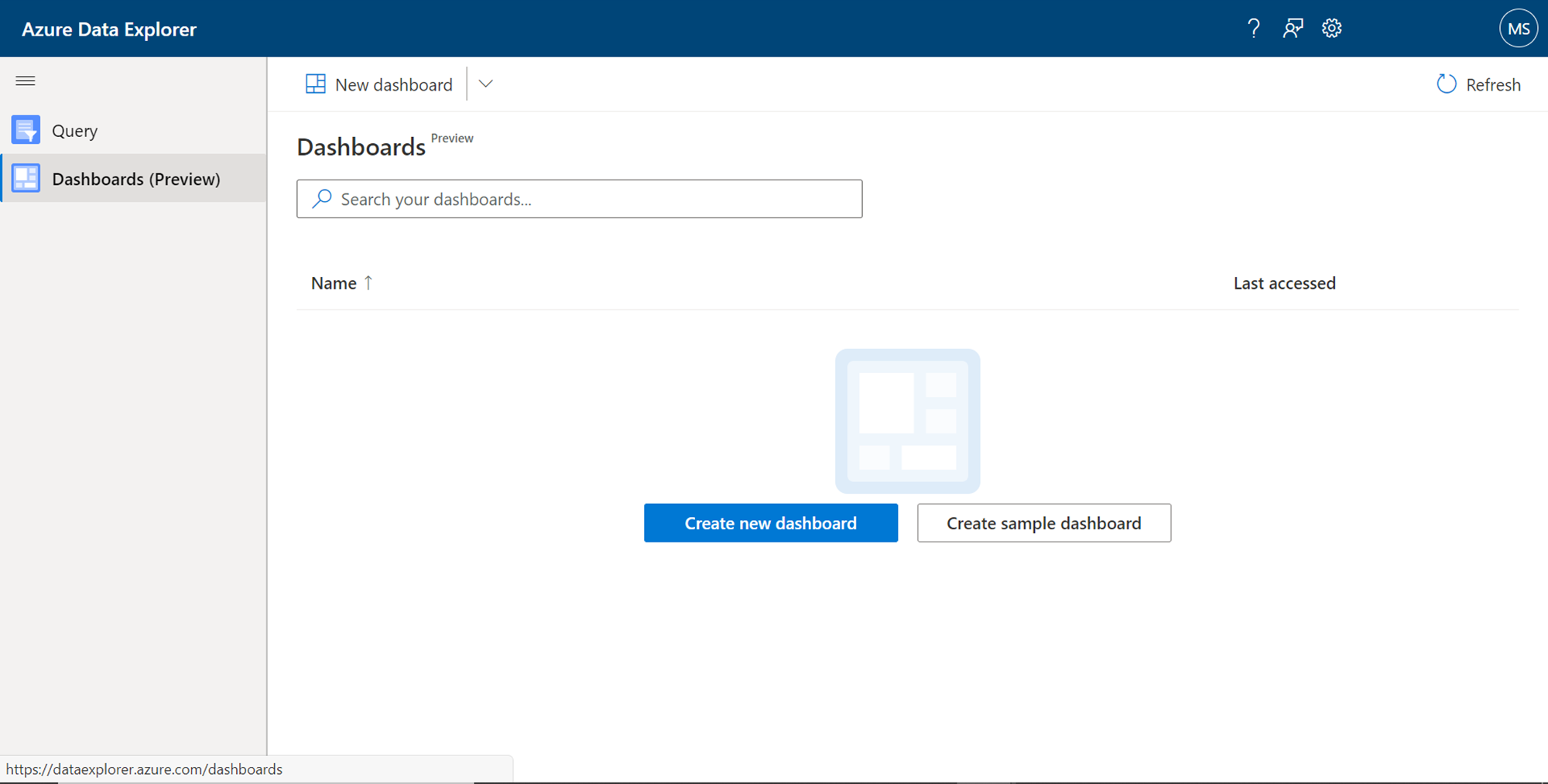Click the Create sample dashboard button
Image resolution: width=1548 pixels, height=784 pixels.
click(1044, 523)
